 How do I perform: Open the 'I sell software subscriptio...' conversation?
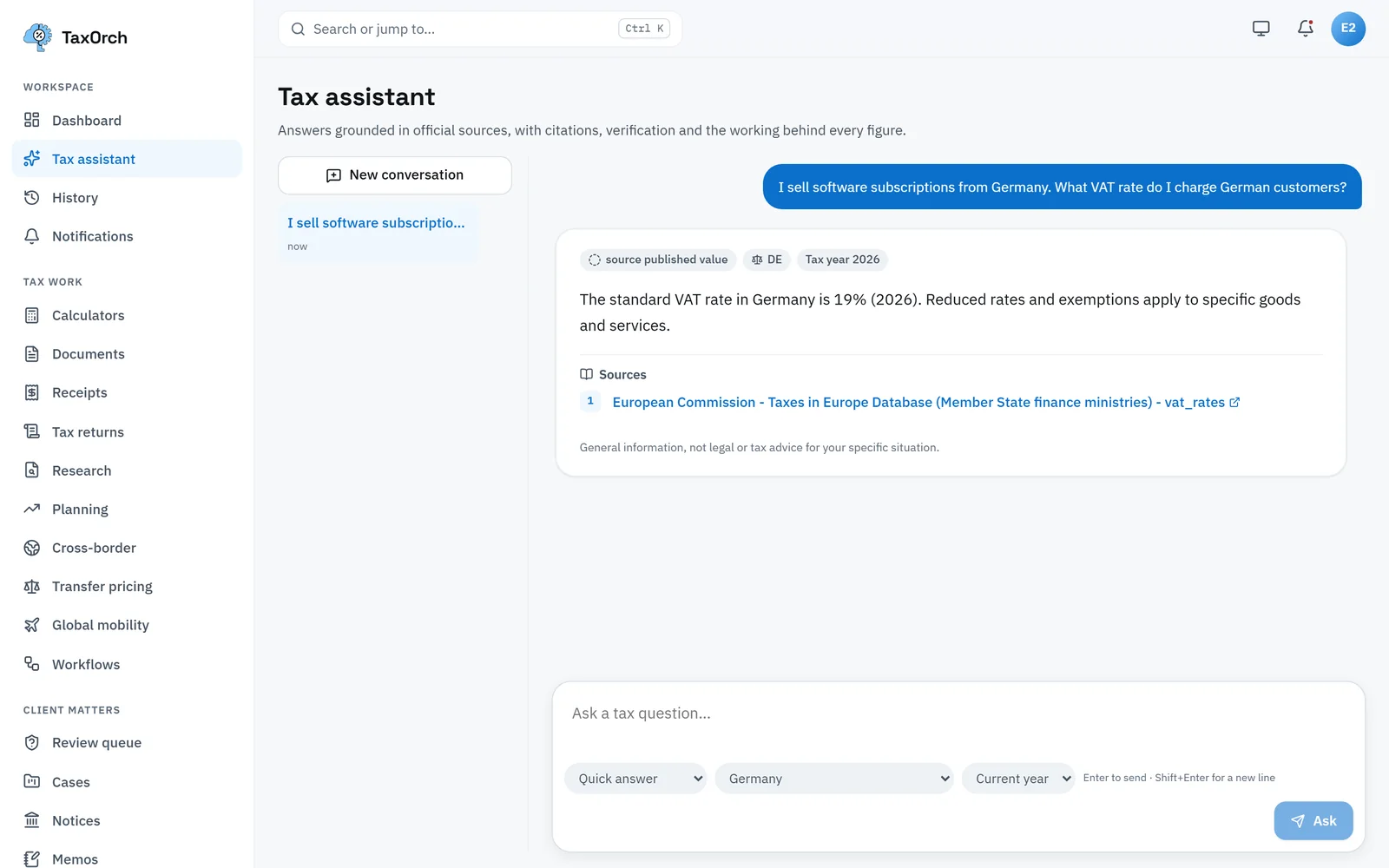378,233
